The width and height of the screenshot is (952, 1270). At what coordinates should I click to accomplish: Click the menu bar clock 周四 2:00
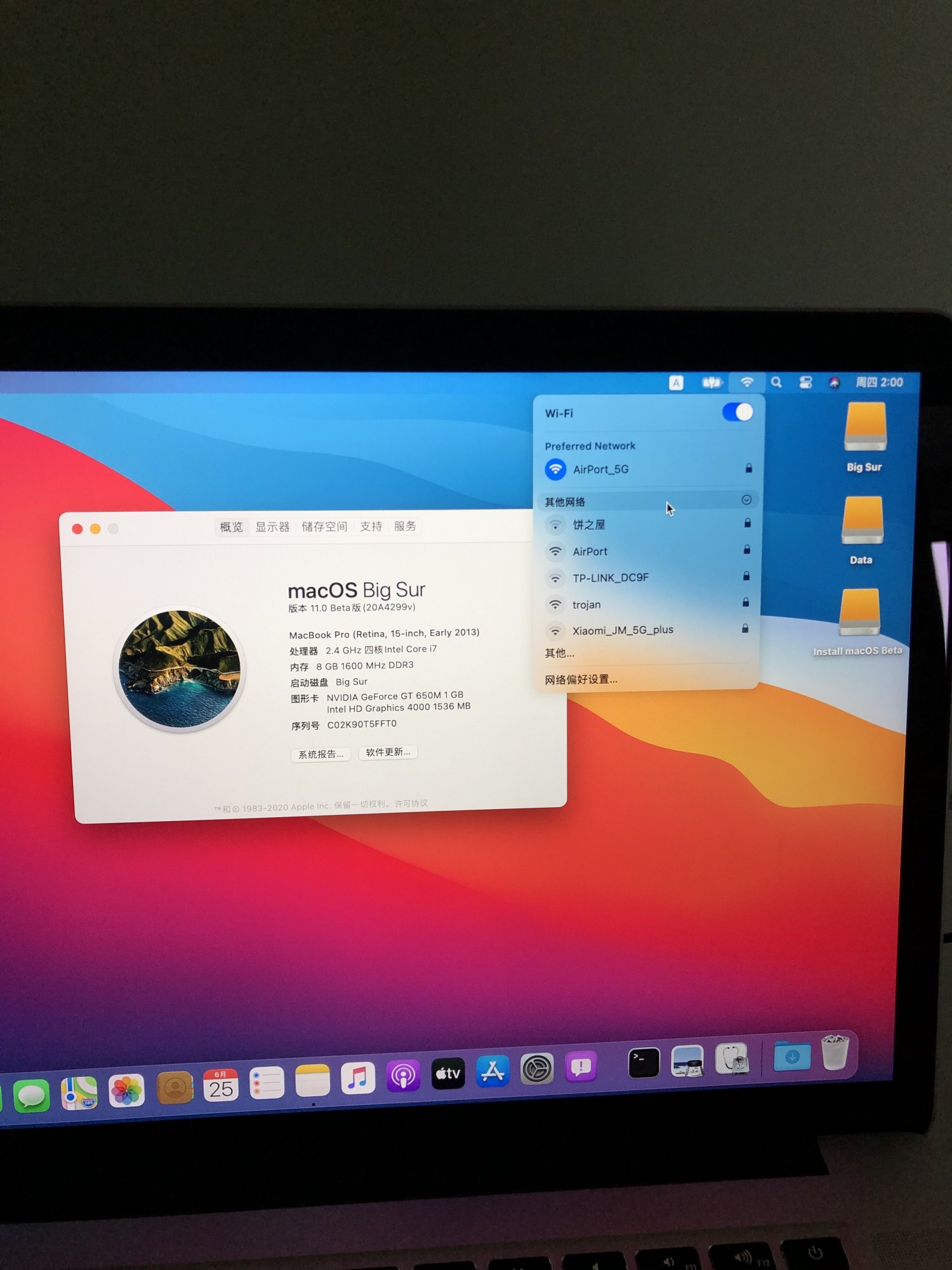click(879, 382)
